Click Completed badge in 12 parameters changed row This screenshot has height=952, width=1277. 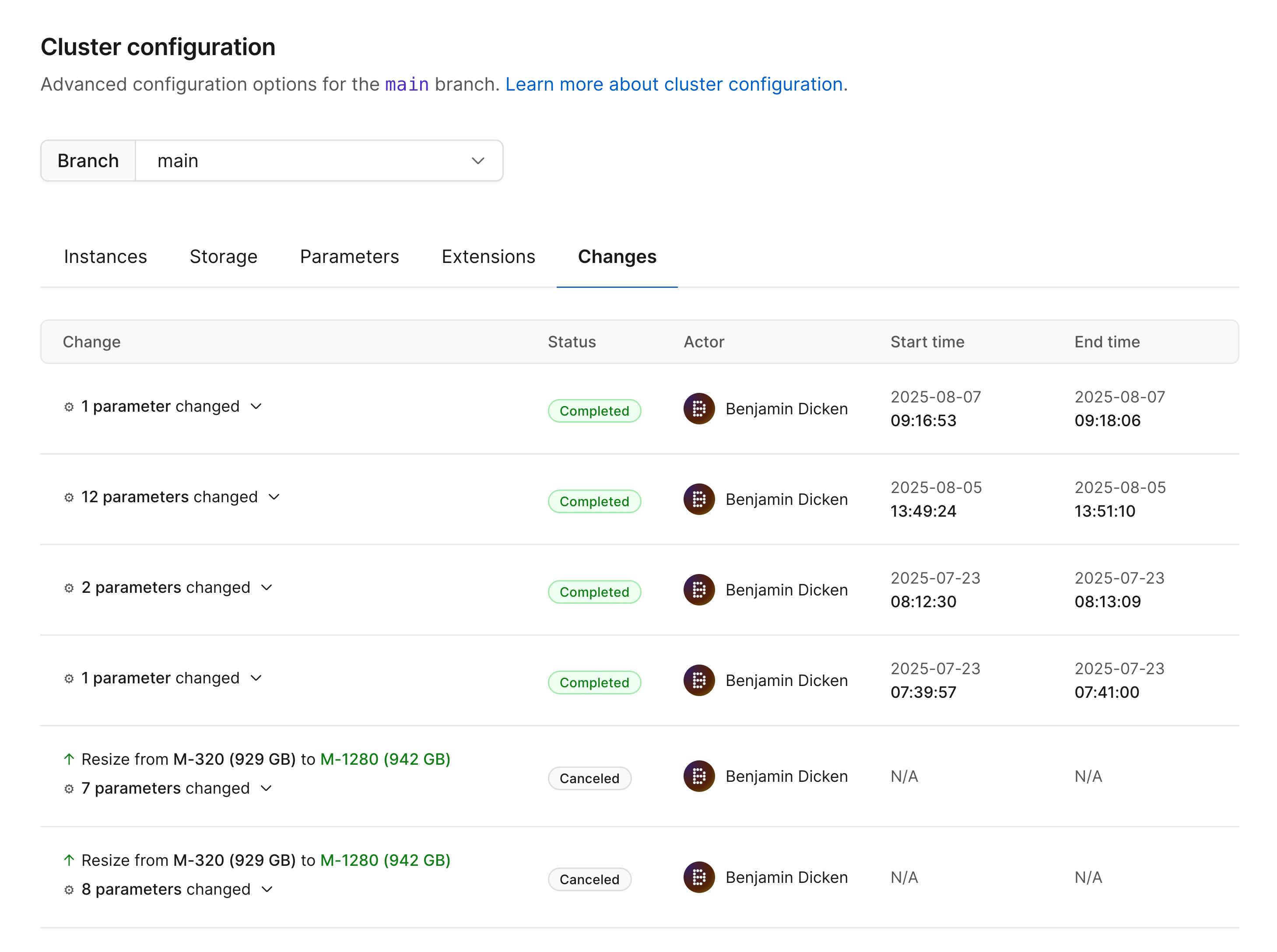click(x=594, y=501)
